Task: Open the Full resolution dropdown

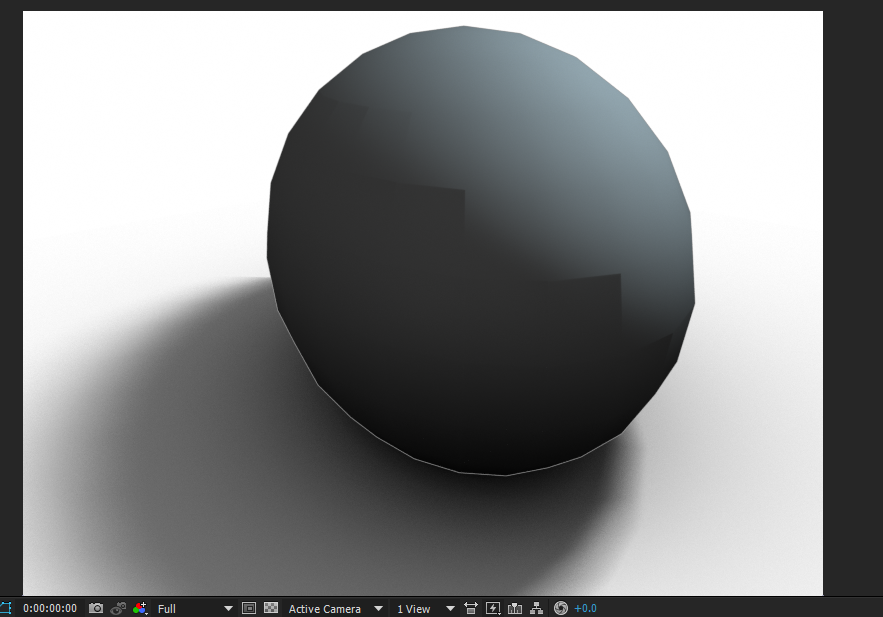Action: [x=195, y=609]
